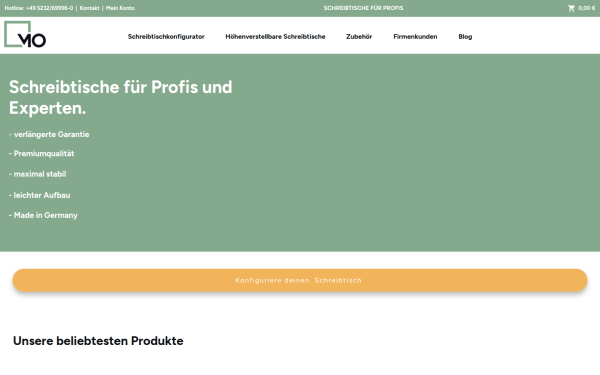The image size is (600, 375).
Task: Open the shopping cart icon
Action: coord(571,8)
